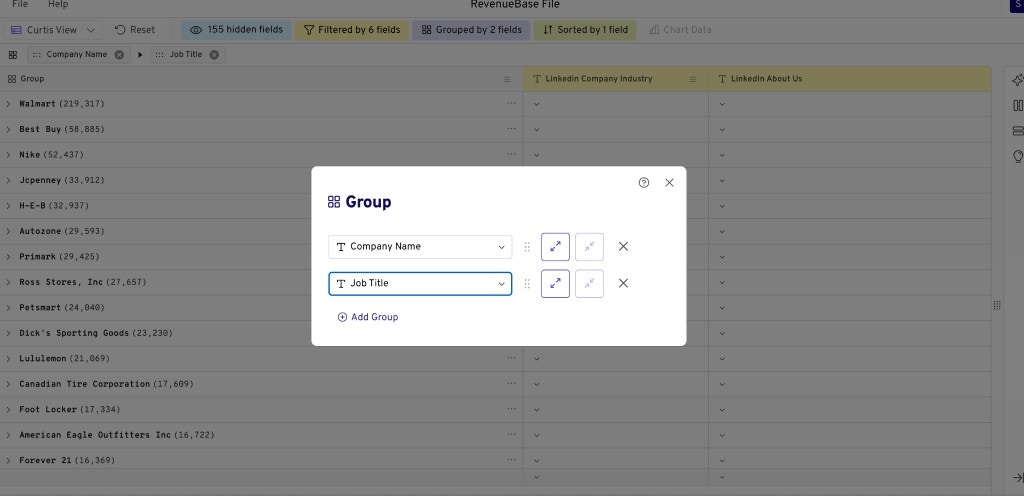Expand the Dick's Sporting Goods group row
This screenshot has width=1024, height=496.
[8, 333]
